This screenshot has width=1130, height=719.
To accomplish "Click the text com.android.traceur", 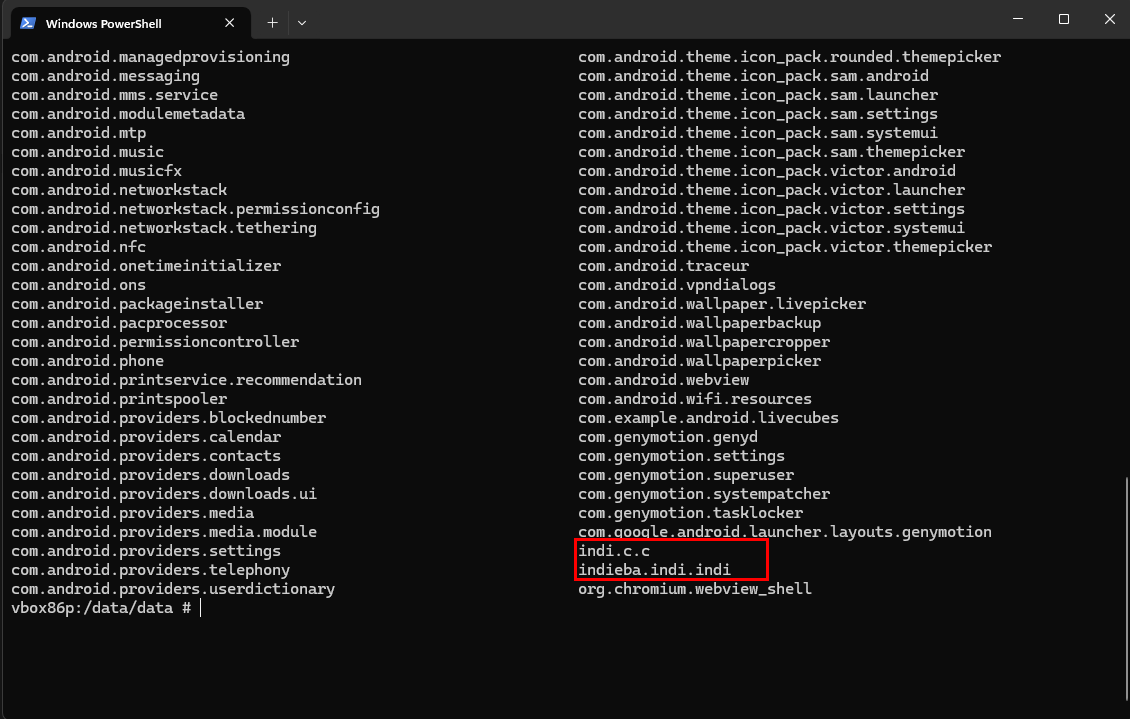I will click(664, 266).
